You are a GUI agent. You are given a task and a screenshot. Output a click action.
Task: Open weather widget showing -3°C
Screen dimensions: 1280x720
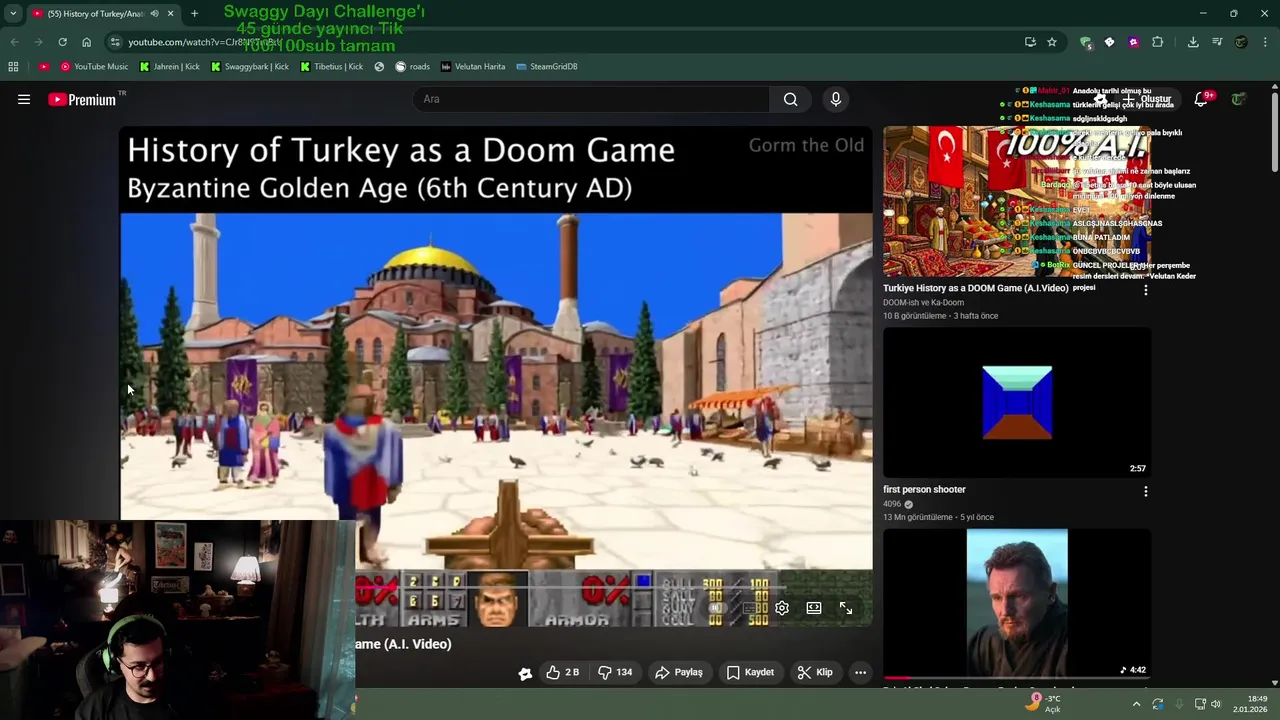coord(1044,704)
